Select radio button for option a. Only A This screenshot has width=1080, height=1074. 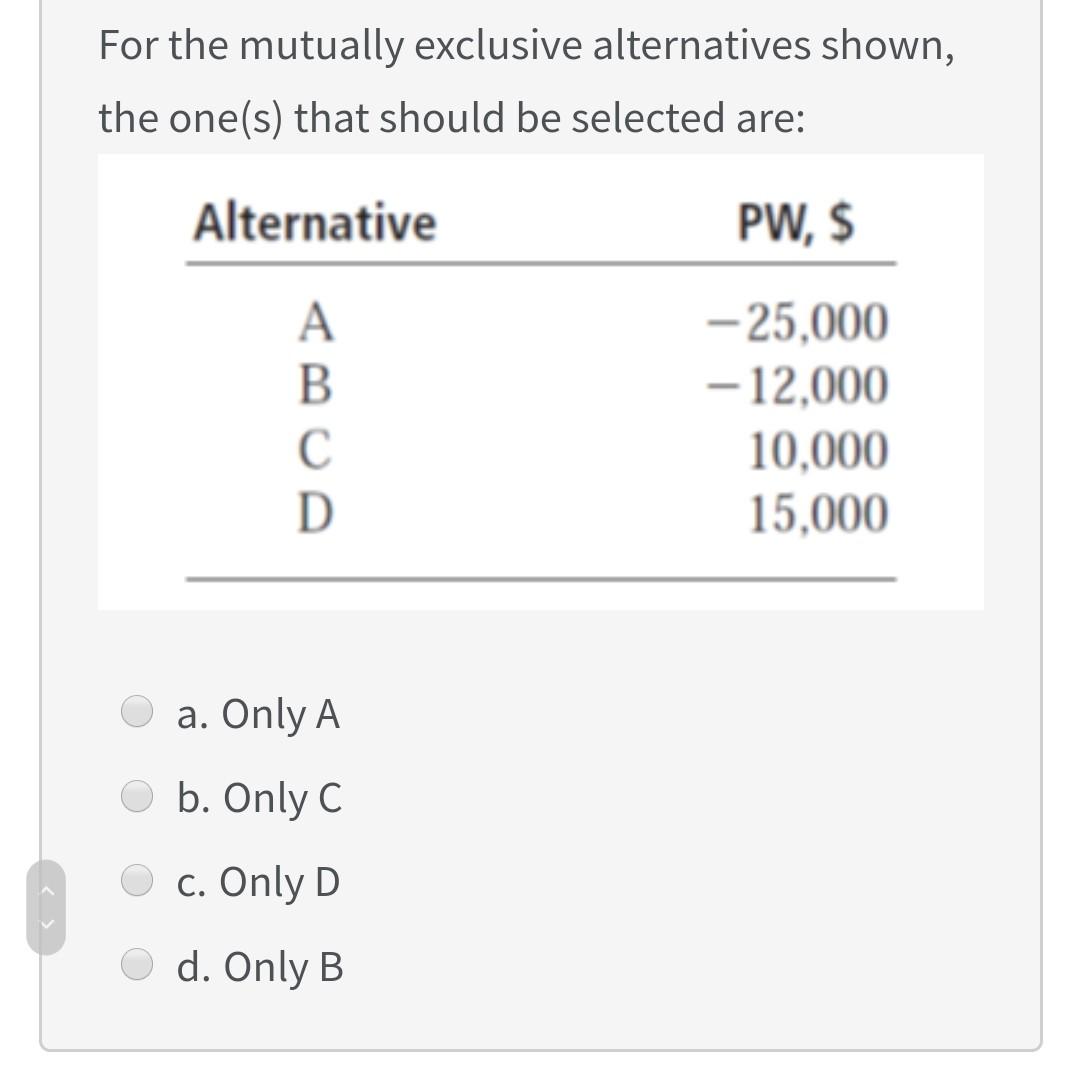pos(137,713)
